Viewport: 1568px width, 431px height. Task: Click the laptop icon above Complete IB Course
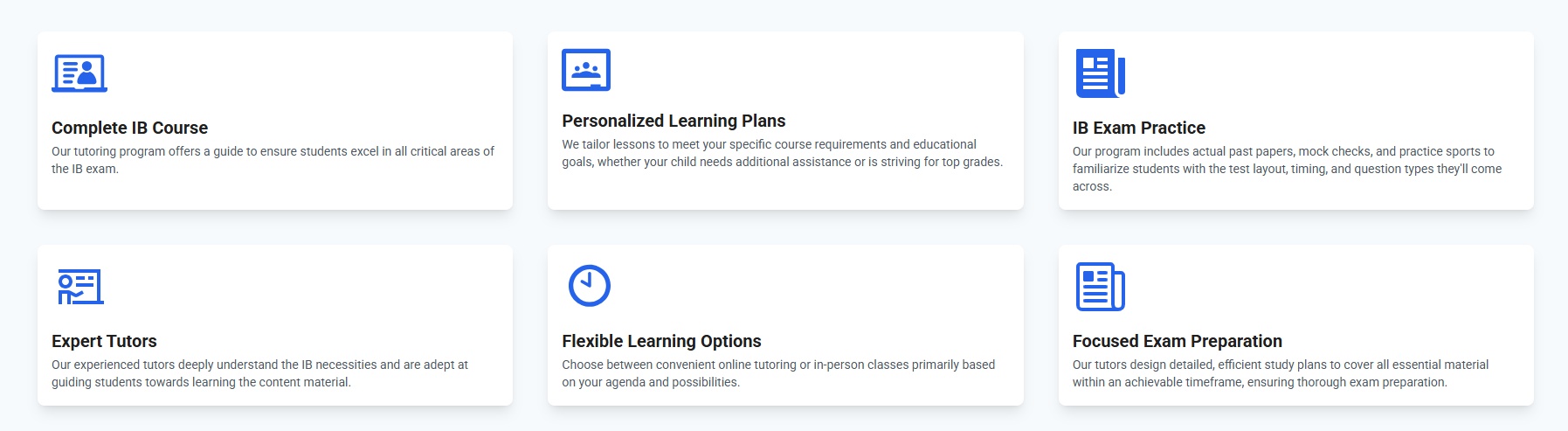point(79,73)
